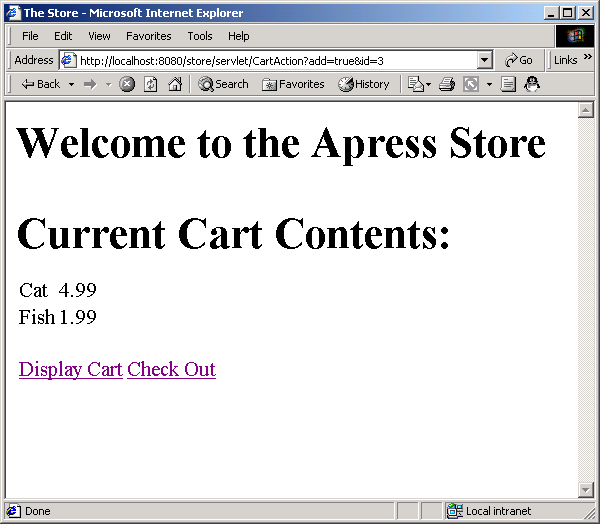Show the History pane
The width and height of the screenshot is (600, 524).
364,84
